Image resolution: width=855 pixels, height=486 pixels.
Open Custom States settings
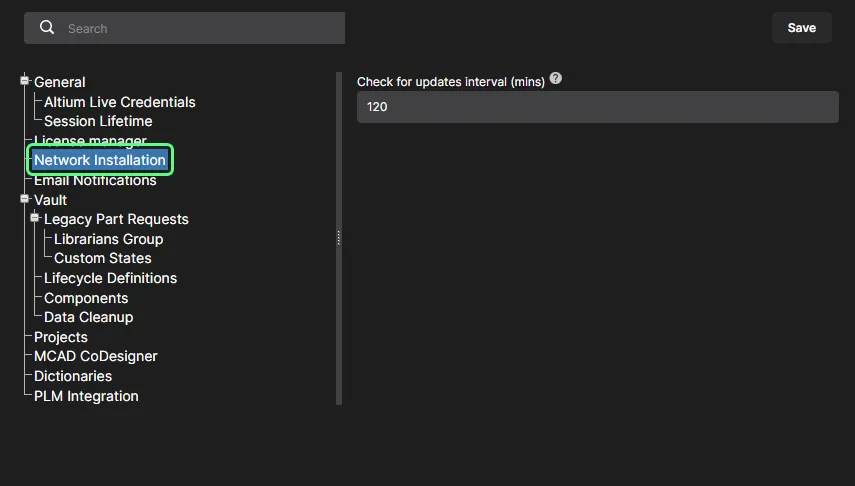(x=102, y=258)
